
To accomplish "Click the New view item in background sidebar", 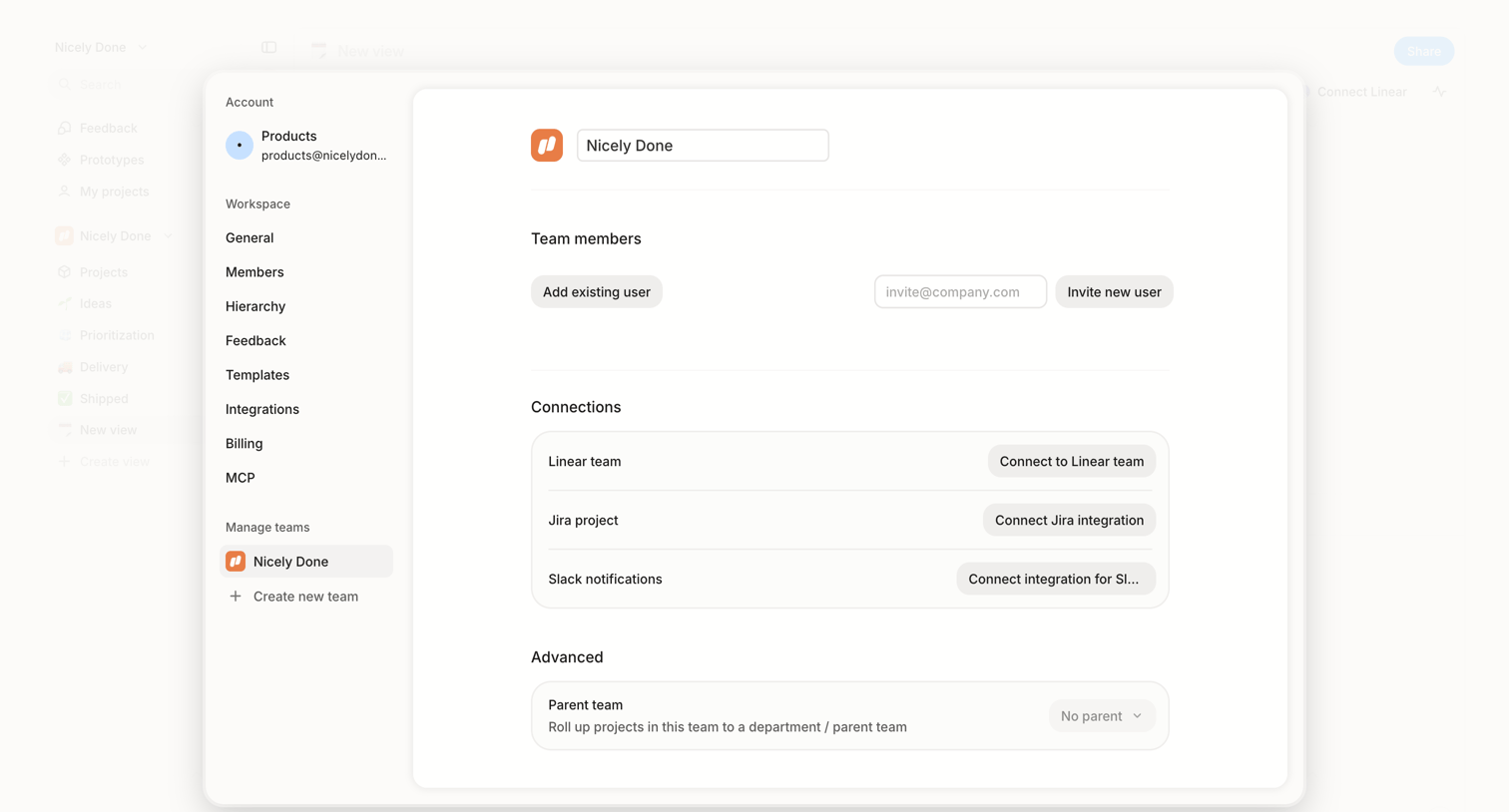I will pyautogui.click(x=108, y=430).
